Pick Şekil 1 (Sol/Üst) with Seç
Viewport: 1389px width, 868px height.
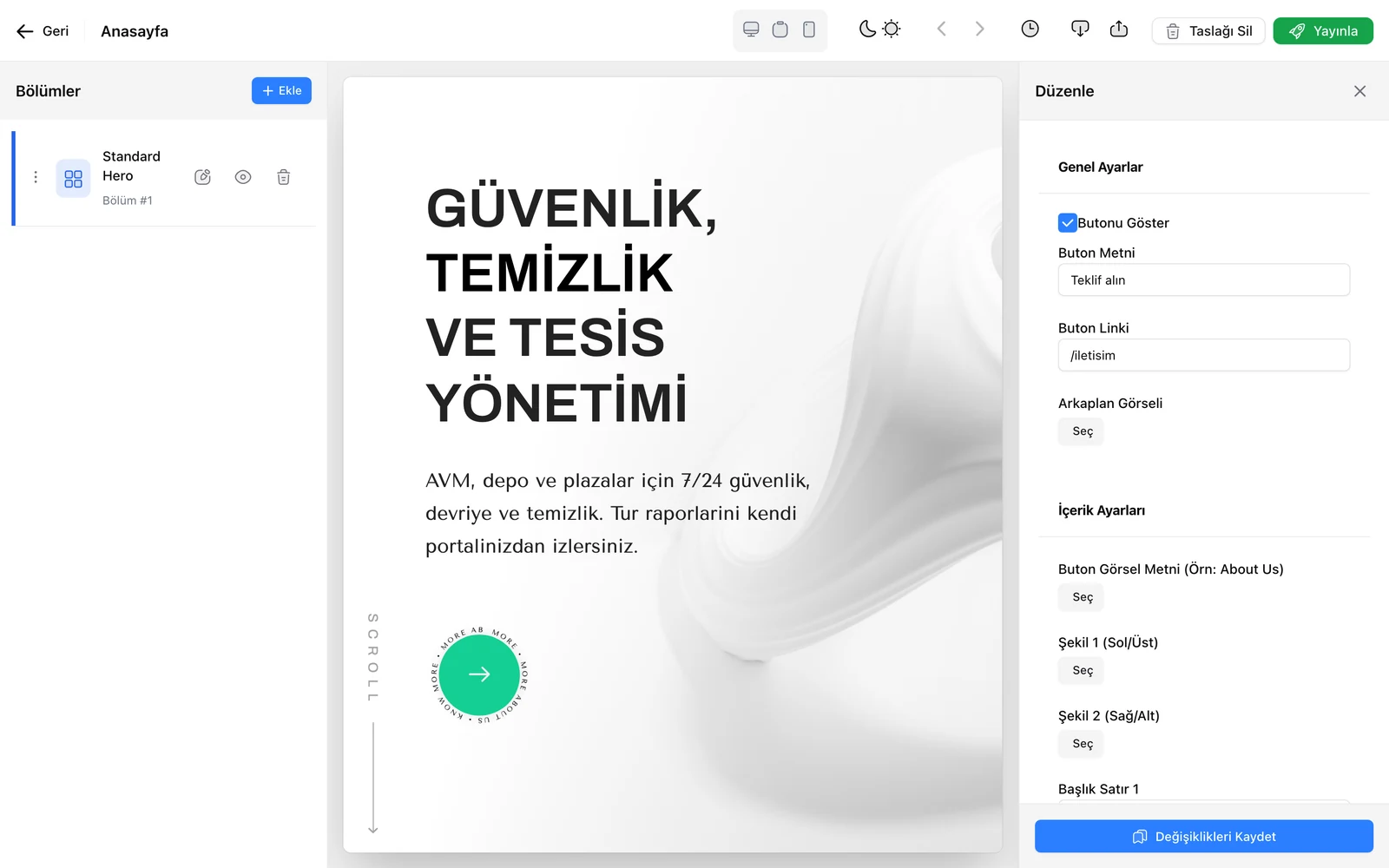1082,670
